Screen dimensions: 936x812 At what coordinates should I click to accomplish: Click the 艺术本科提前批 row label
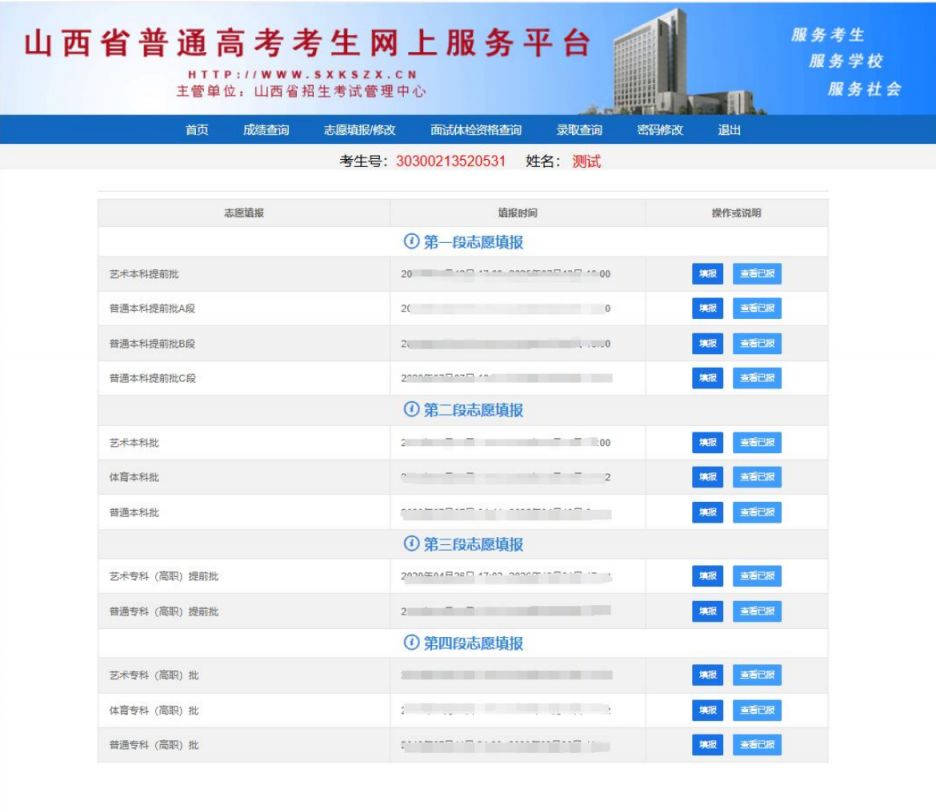tap(144, 274)
